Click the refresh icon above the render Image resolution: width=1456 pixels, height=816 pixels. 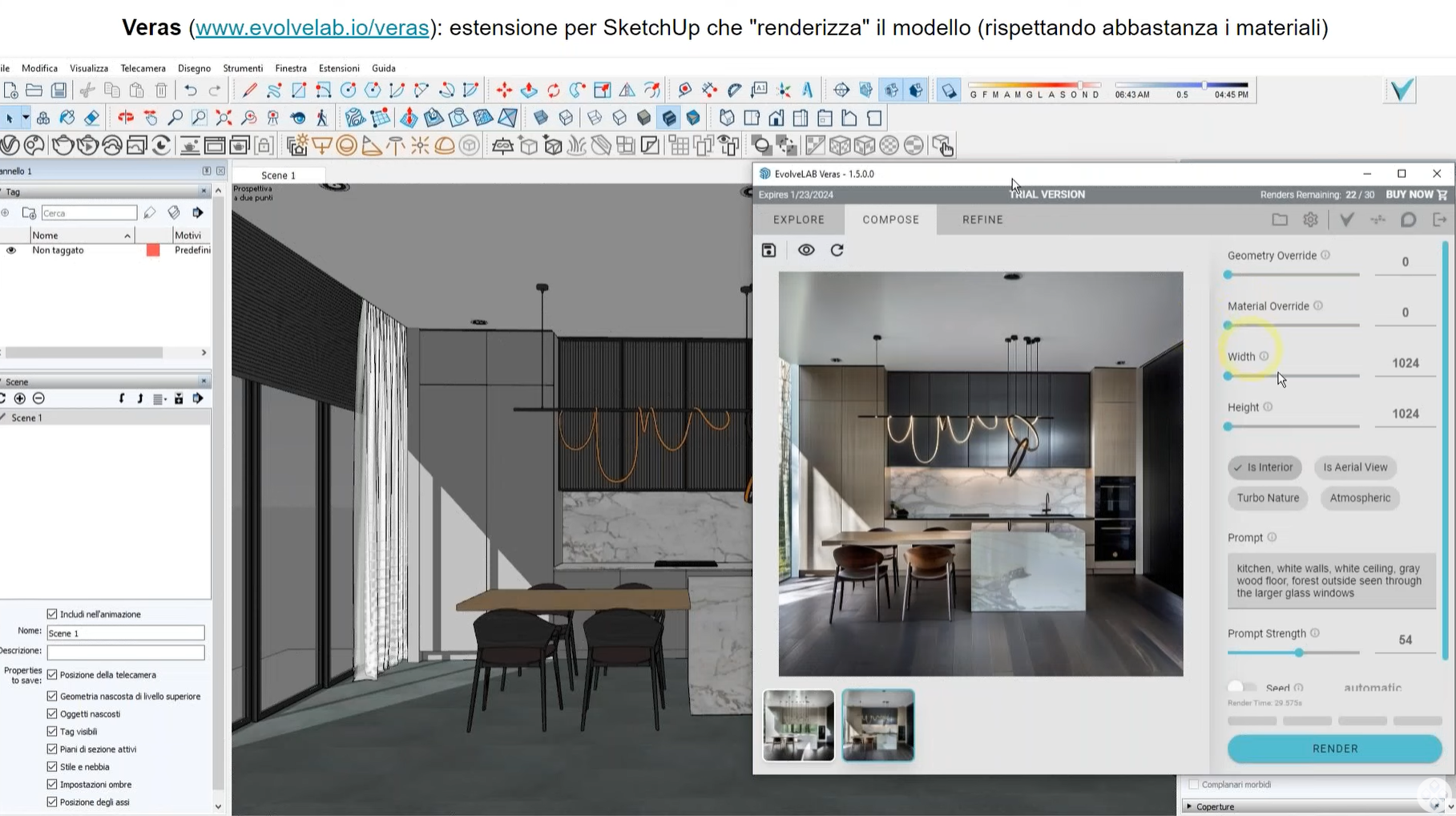(837, 250)
